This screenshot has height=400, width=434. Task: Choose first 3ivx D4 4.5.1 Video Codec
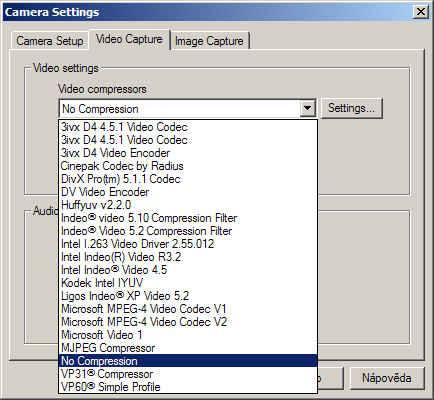188,127
